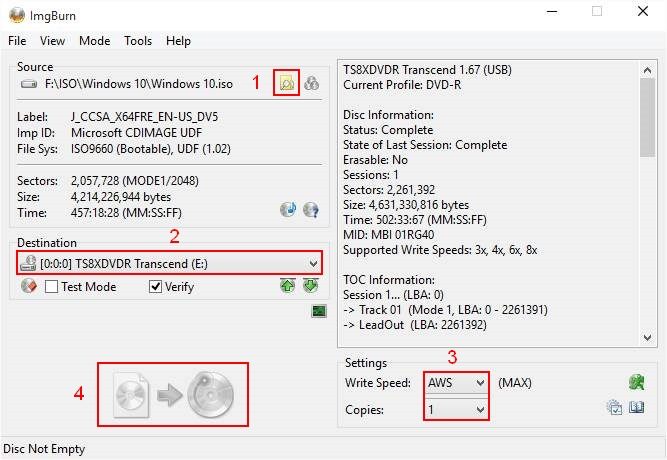This screenshot has height=460, width=667.
Task: Click the Track 01 TOC entry
Action: [x=445, y=310]
